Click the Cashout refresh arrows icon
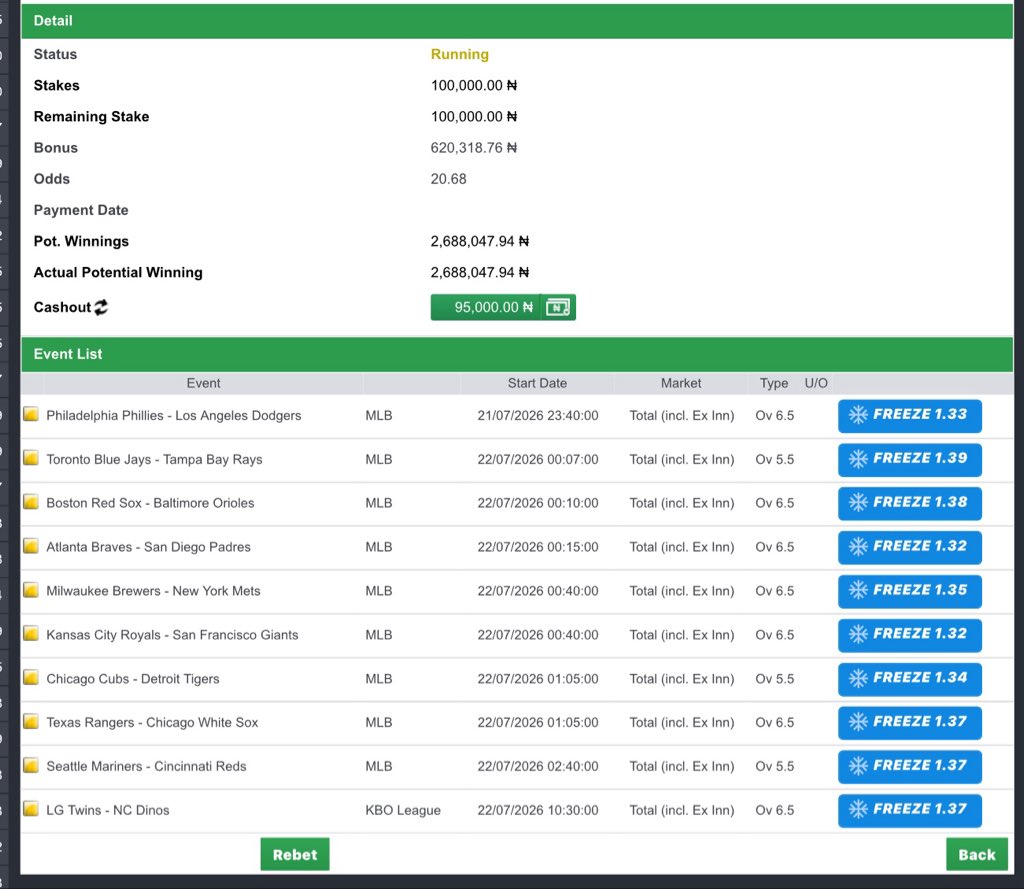 [x=101, y=307]
